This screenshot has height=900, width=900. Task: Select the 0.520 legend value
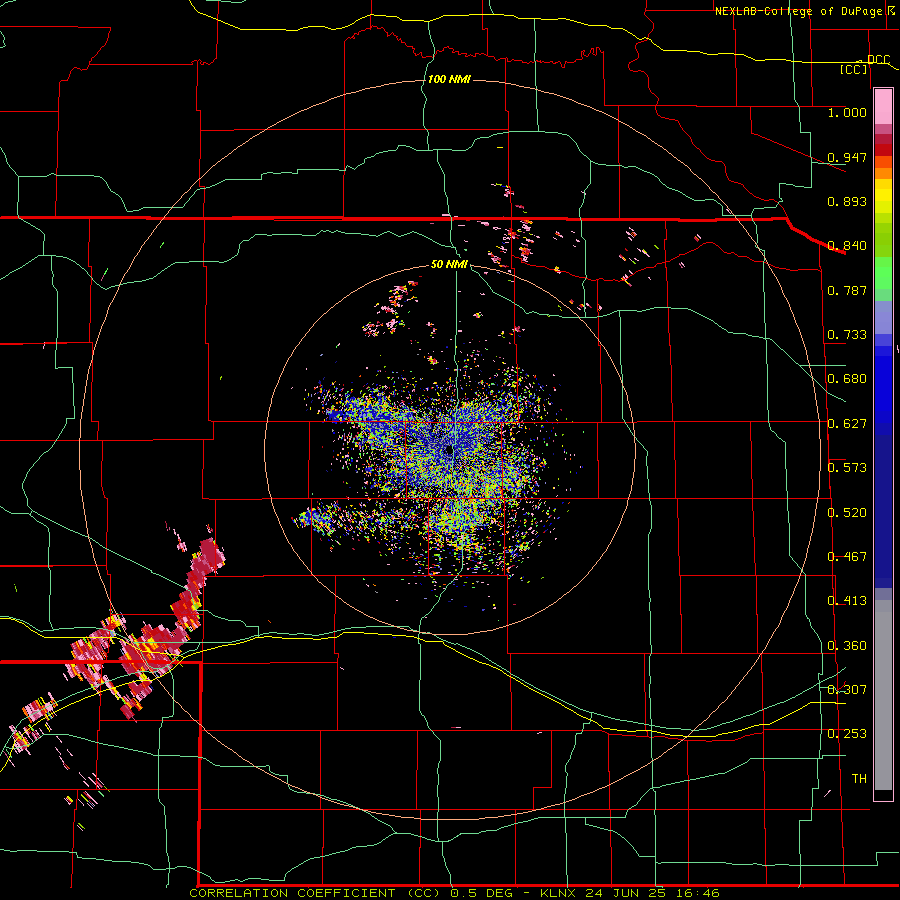[847, 513]
